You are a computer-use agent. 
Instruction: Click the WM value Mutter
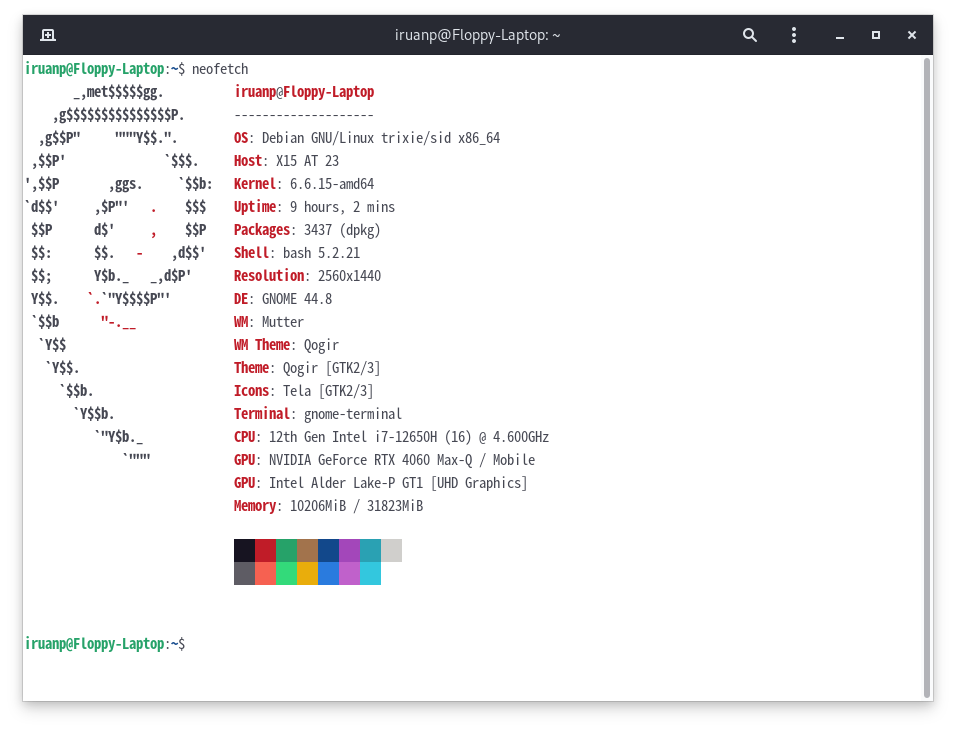[282, 322]
